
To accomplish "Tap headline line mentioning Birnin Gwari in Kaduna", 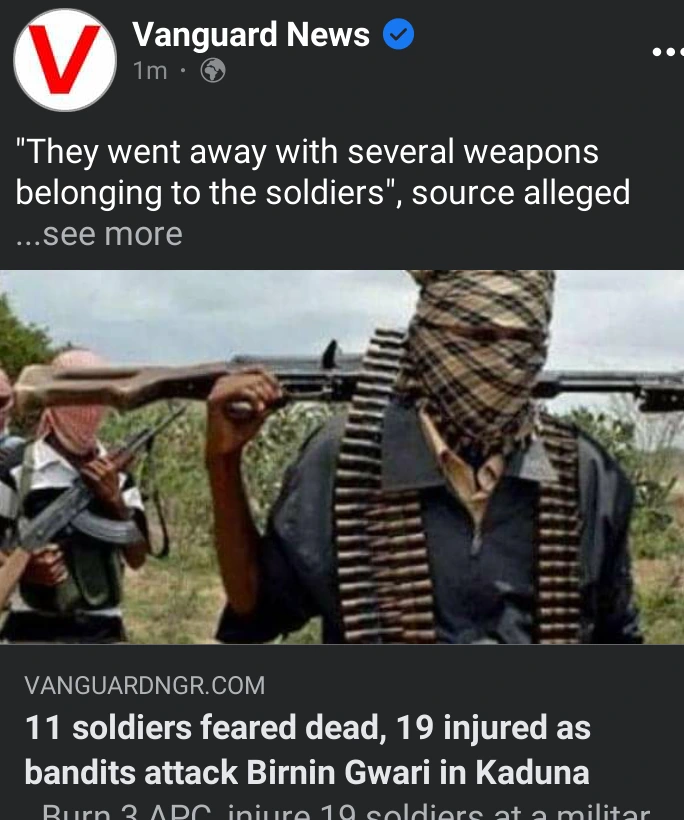I will pos(307,772).
